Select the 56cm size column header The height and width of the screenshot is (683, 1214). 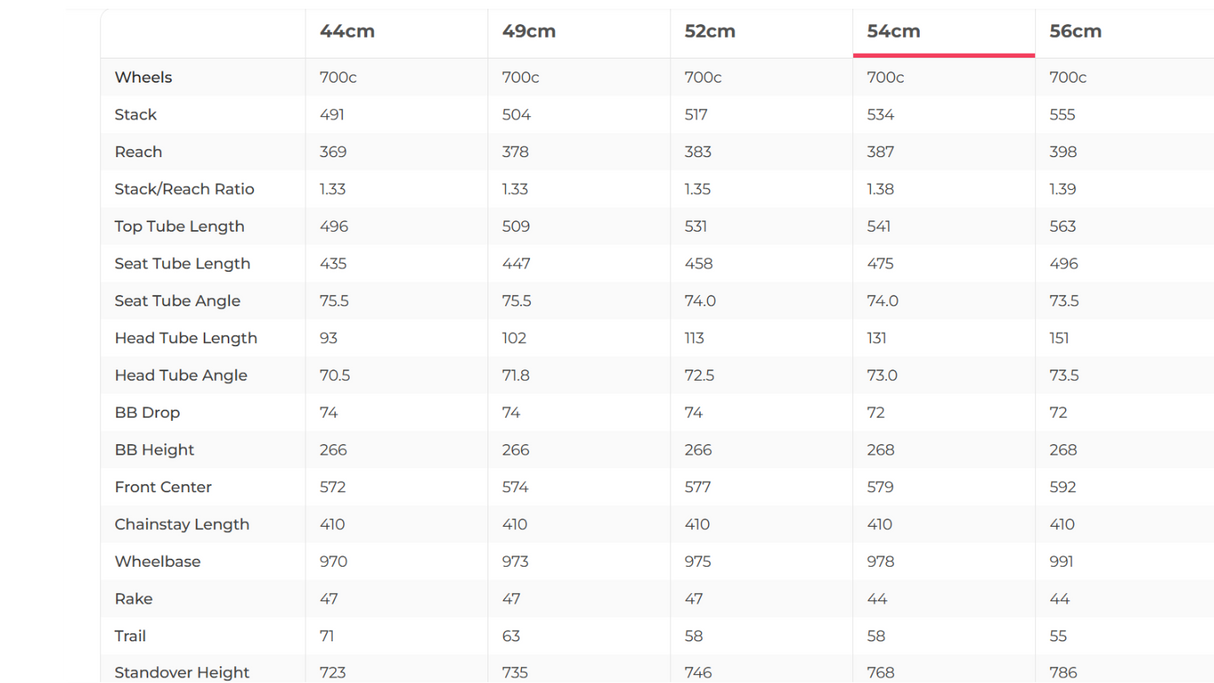pos(1075,31)
